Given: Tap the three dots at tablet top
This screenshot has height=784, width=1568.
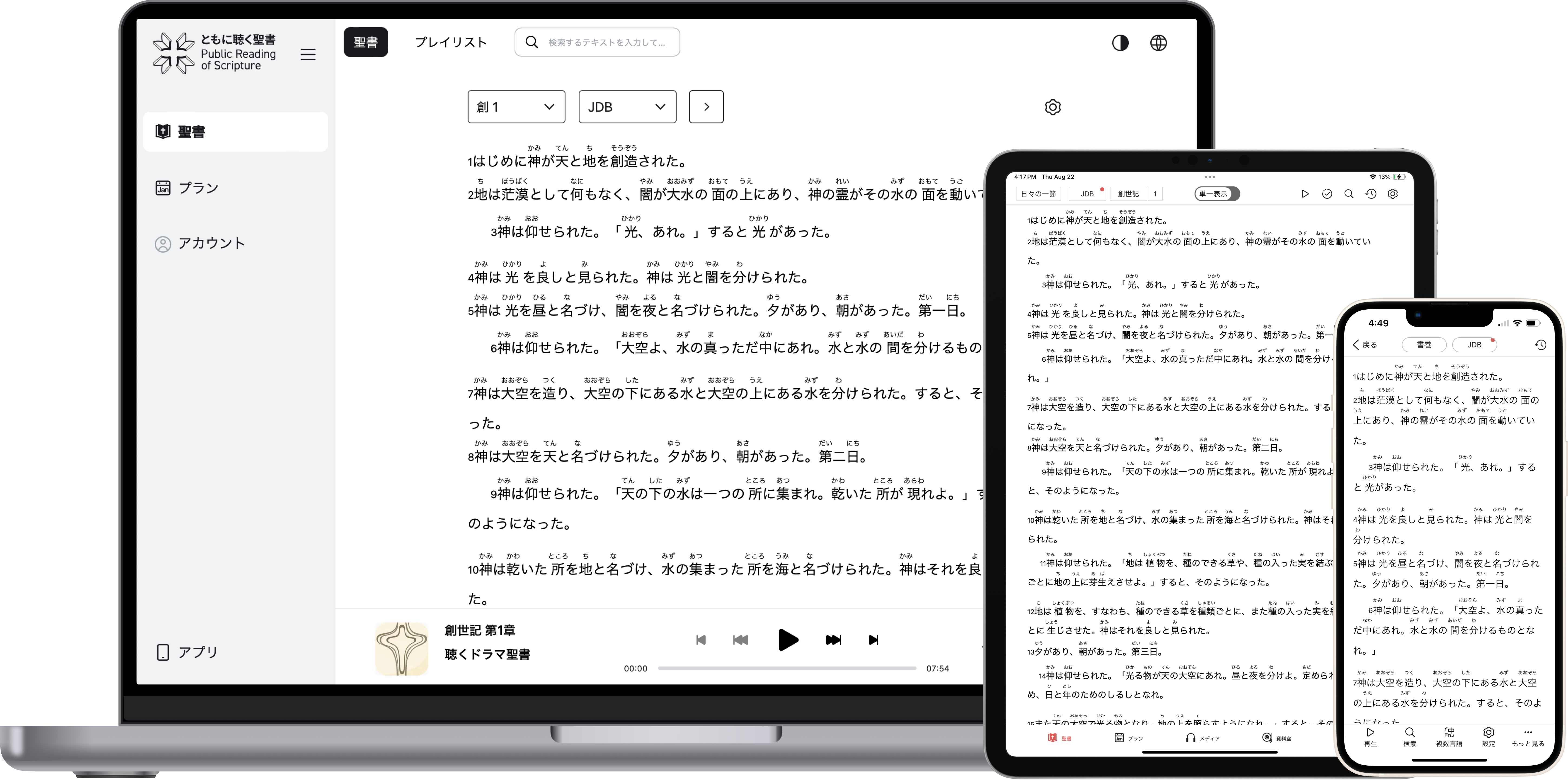Looking at the screenshot, I should [1210, 177].
